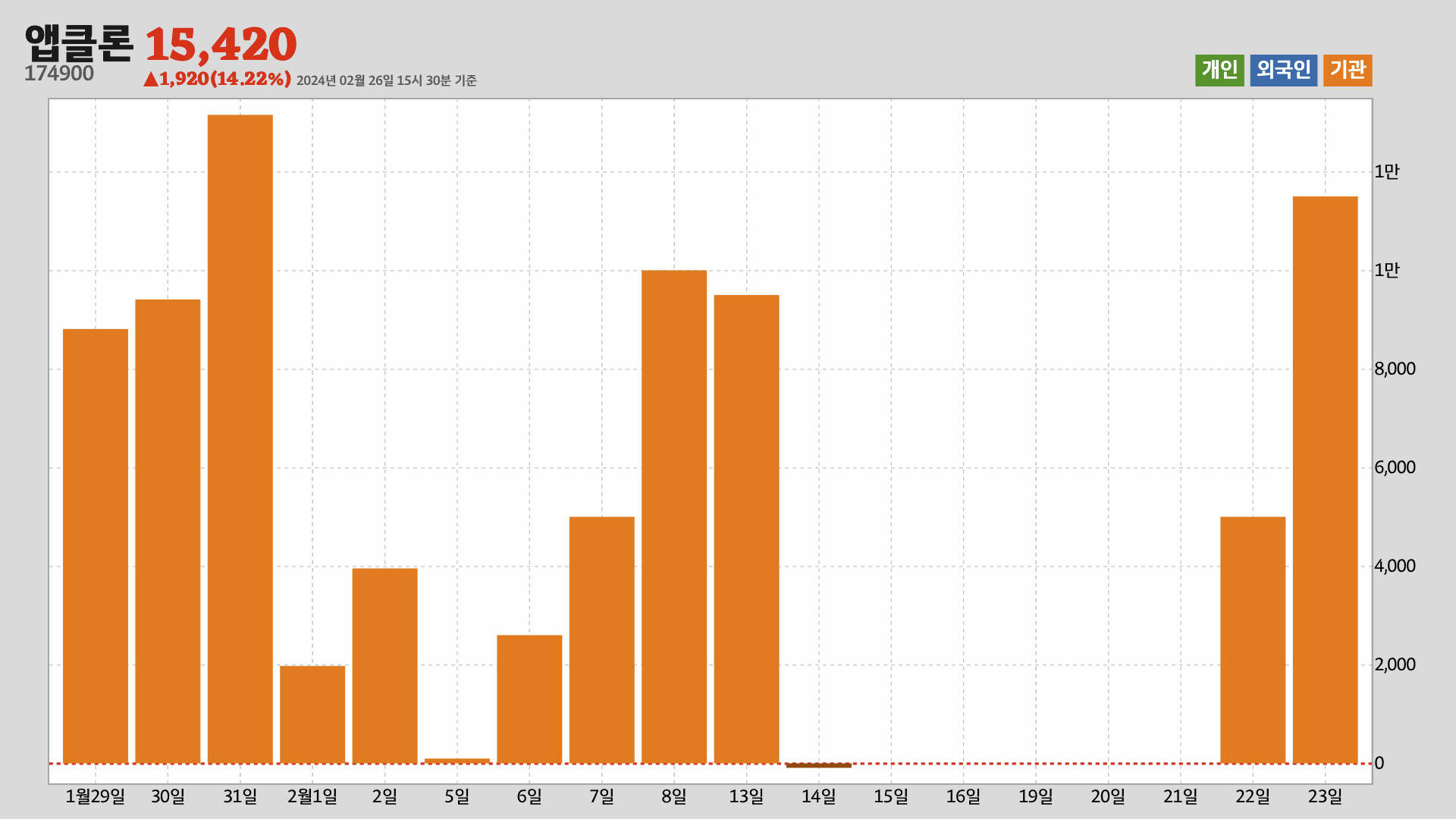
Task: Click the 15,420 price value
Action: [221, 45]
